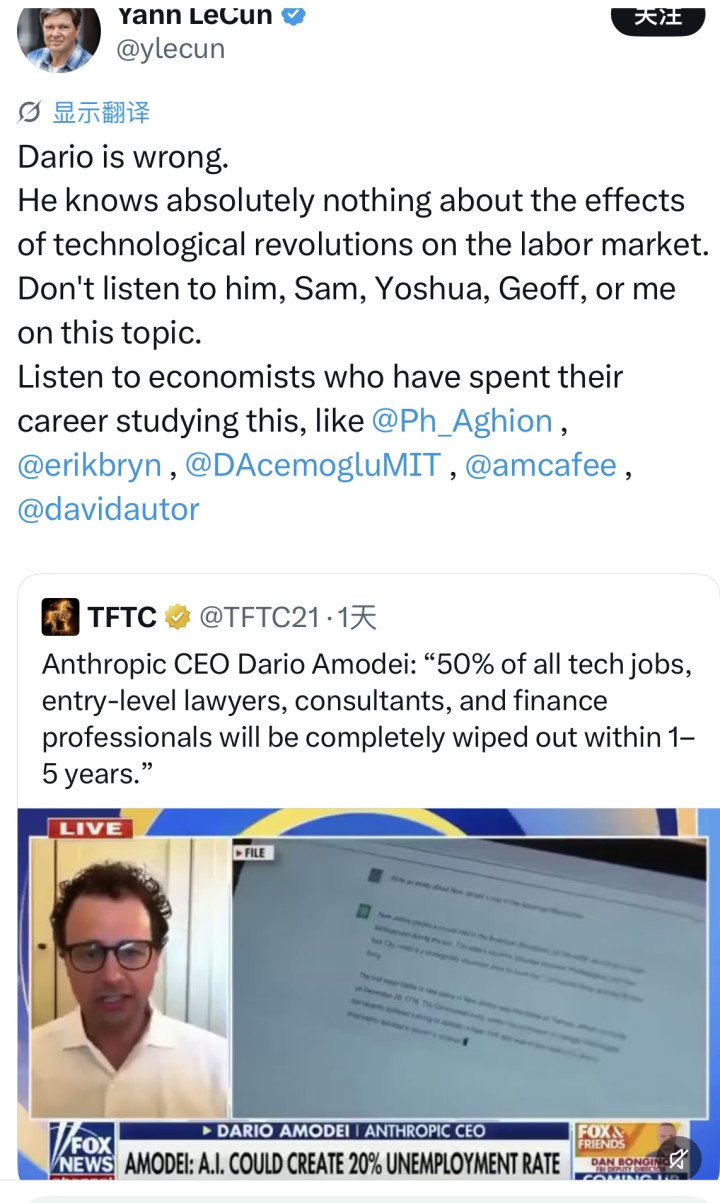Viewport: 720px width, 1203px height.
Task: Open the @DAcemogluMIT mention
Action: click(x=312, y=464)
